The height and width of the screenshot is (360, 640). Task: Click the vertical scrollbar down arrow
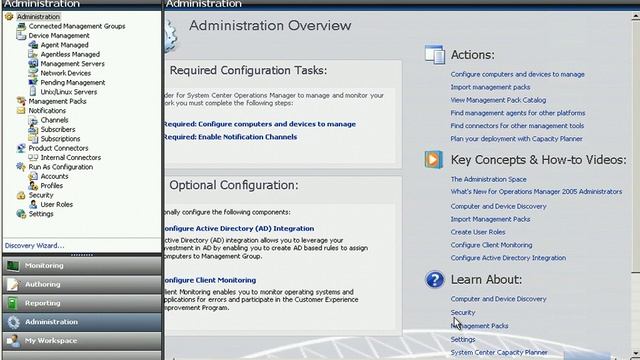click(636, 353)
